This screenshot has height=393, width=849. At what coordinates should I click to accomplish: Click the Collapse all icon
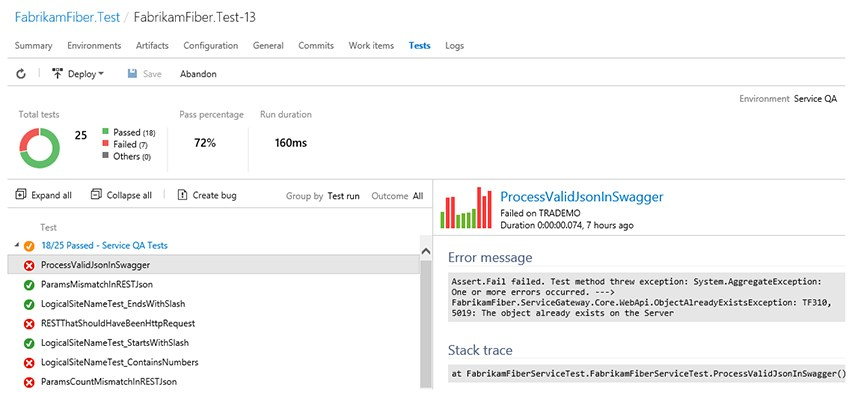coord(96,194)
